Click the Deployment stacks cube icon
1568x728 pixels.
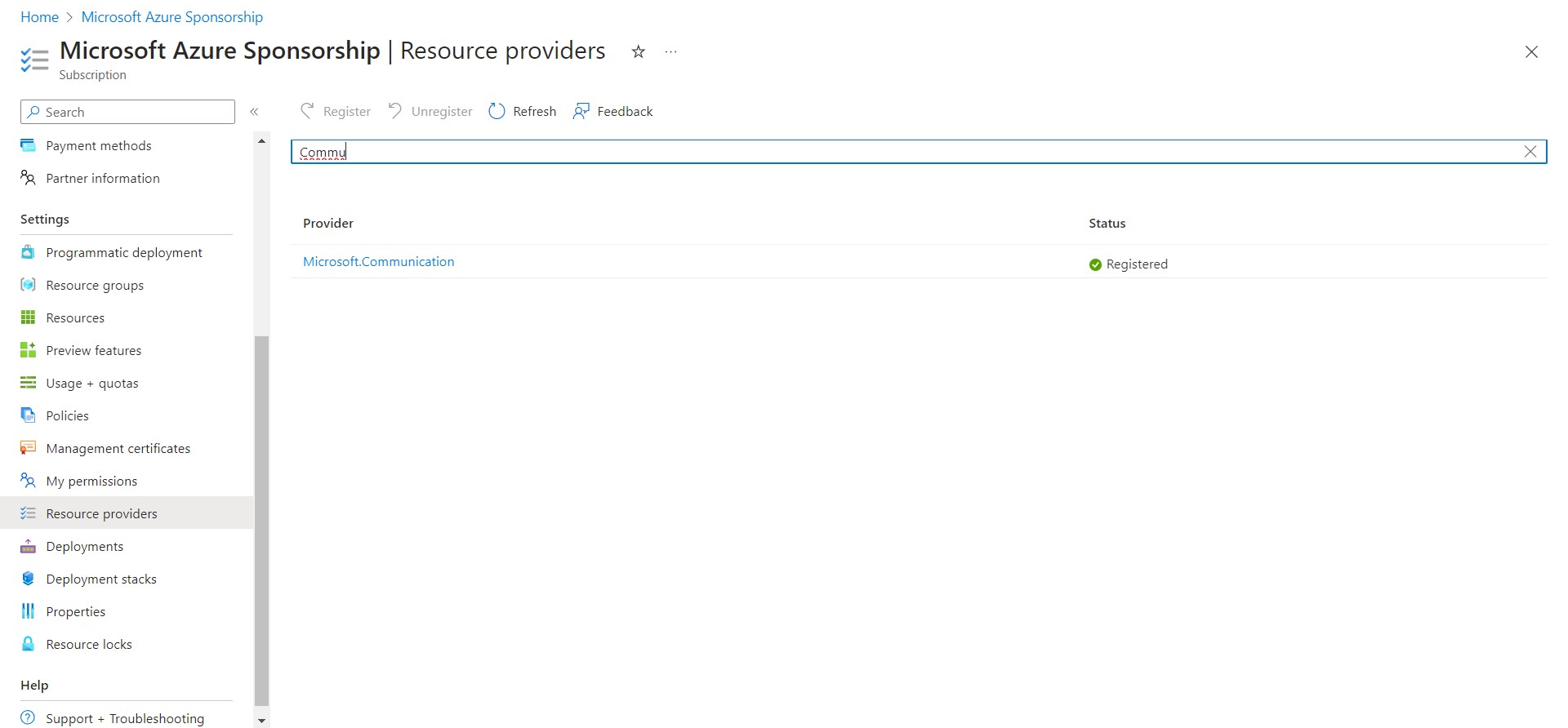tap(28, 579)
